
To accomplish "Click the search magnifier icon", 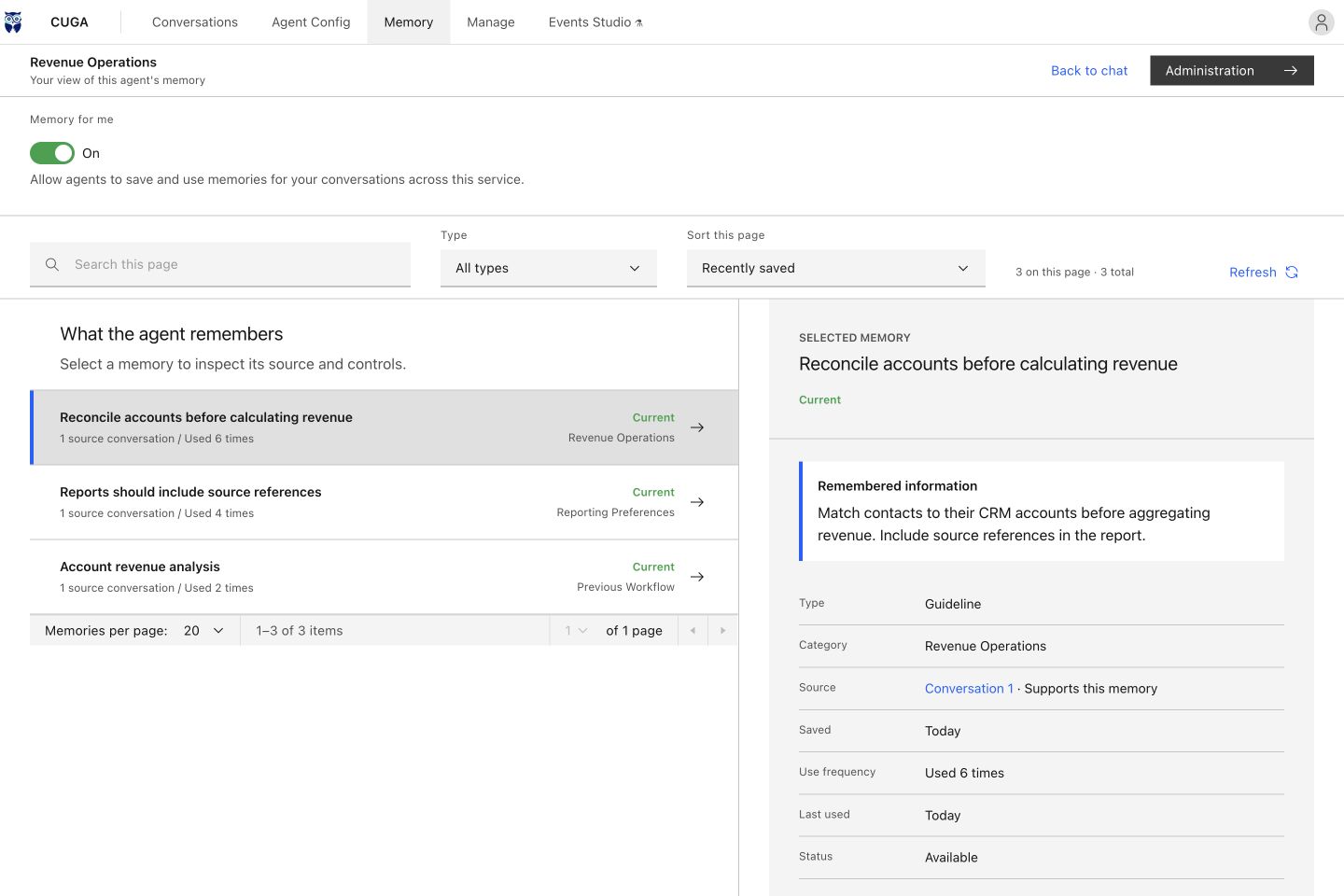I will (x=52, y=265).
